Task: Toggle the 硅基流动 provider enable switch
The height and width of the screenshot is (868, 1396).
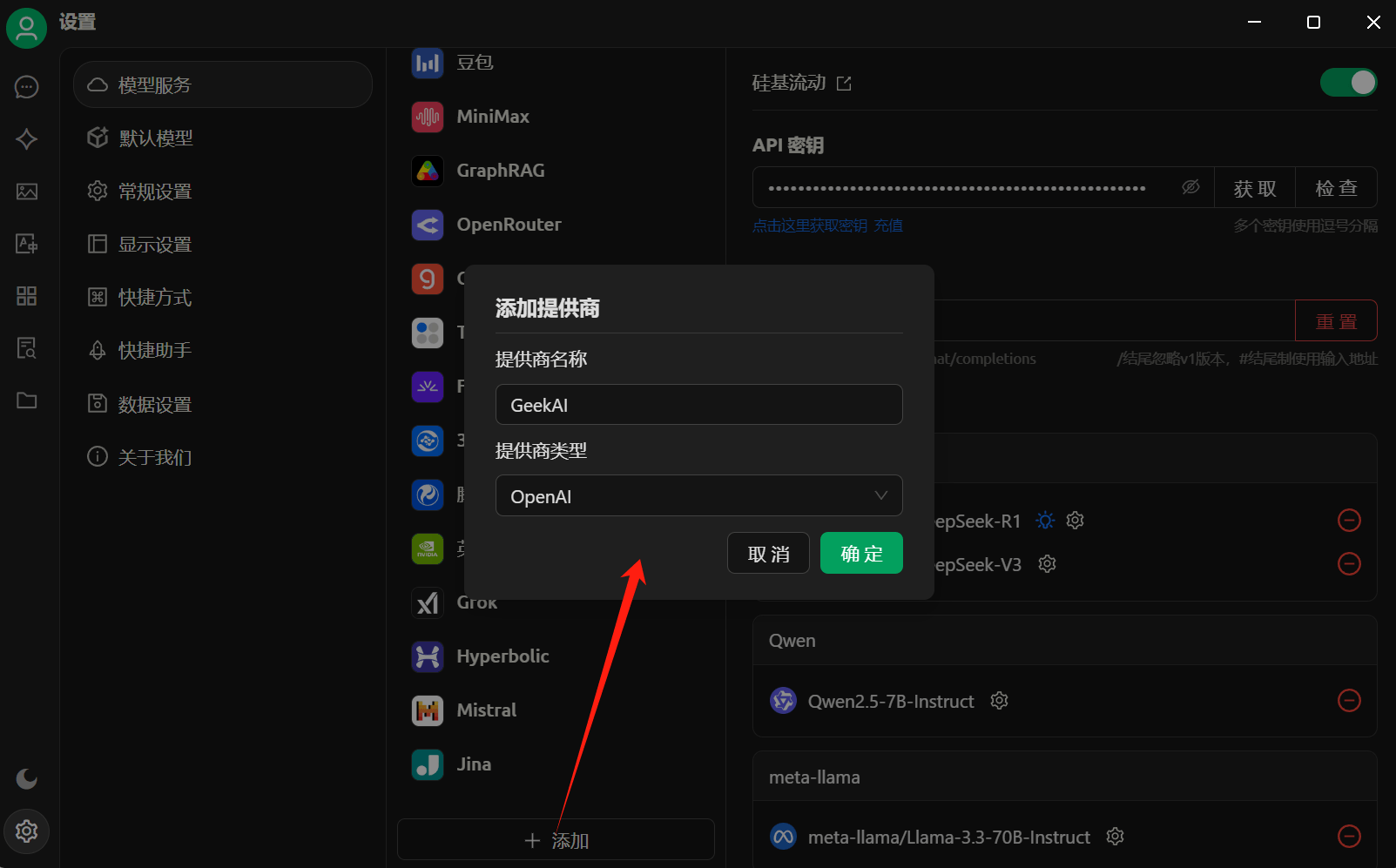Action: [1348, 83]
